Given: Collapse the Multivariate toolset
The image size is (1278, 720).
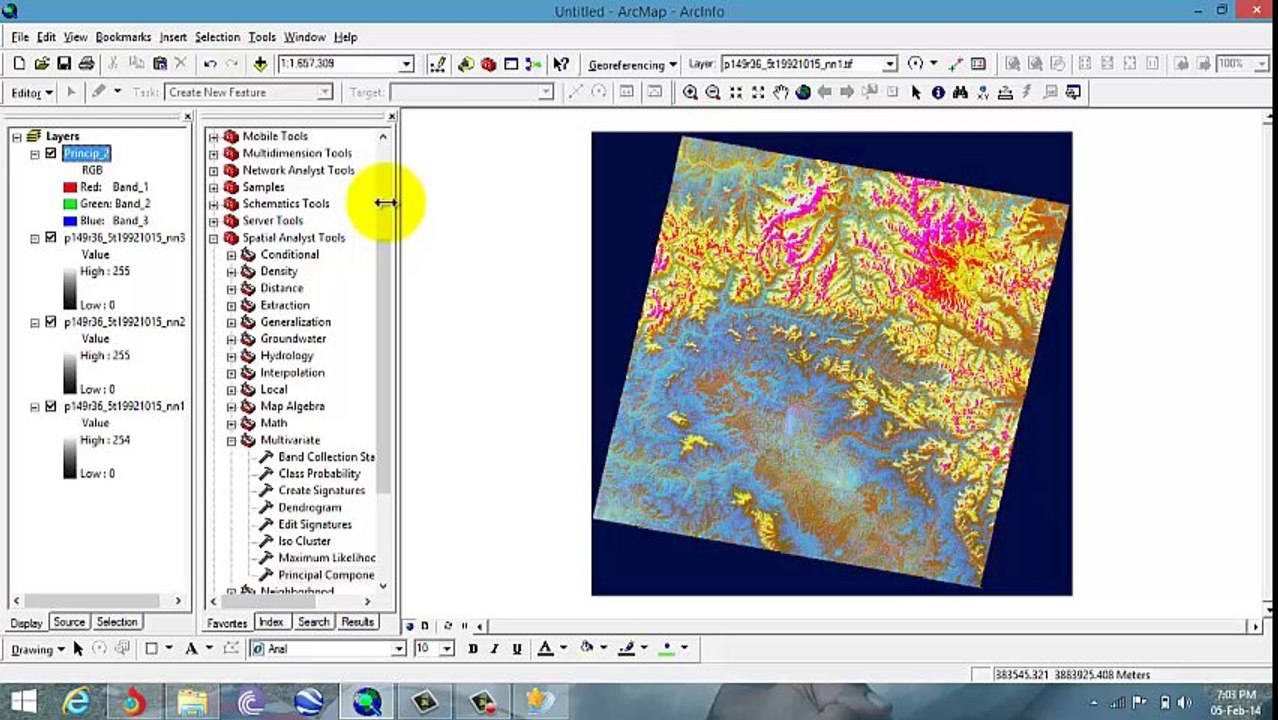Looking at the screenshot, I should pyautogui.click(x=231, y=440).
